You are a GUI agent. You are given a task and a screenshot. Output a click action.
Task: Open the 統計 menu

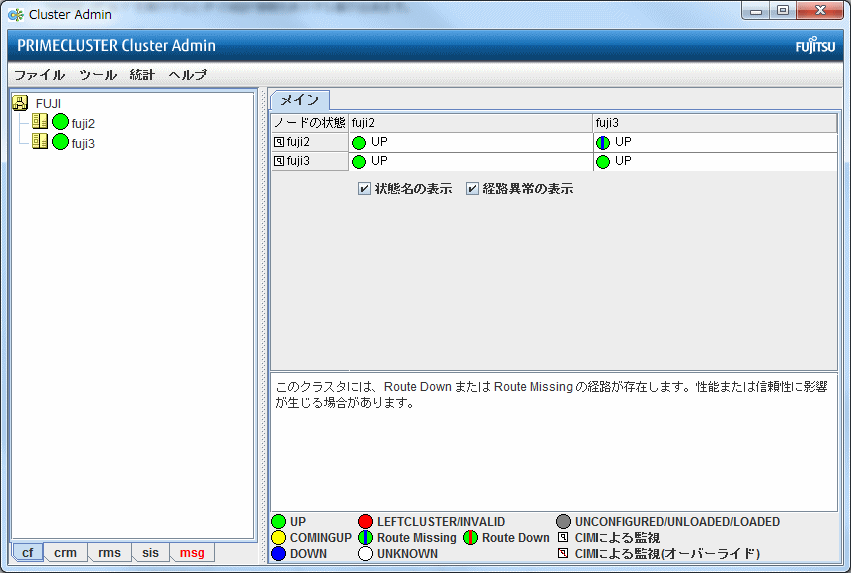(142, 75)
